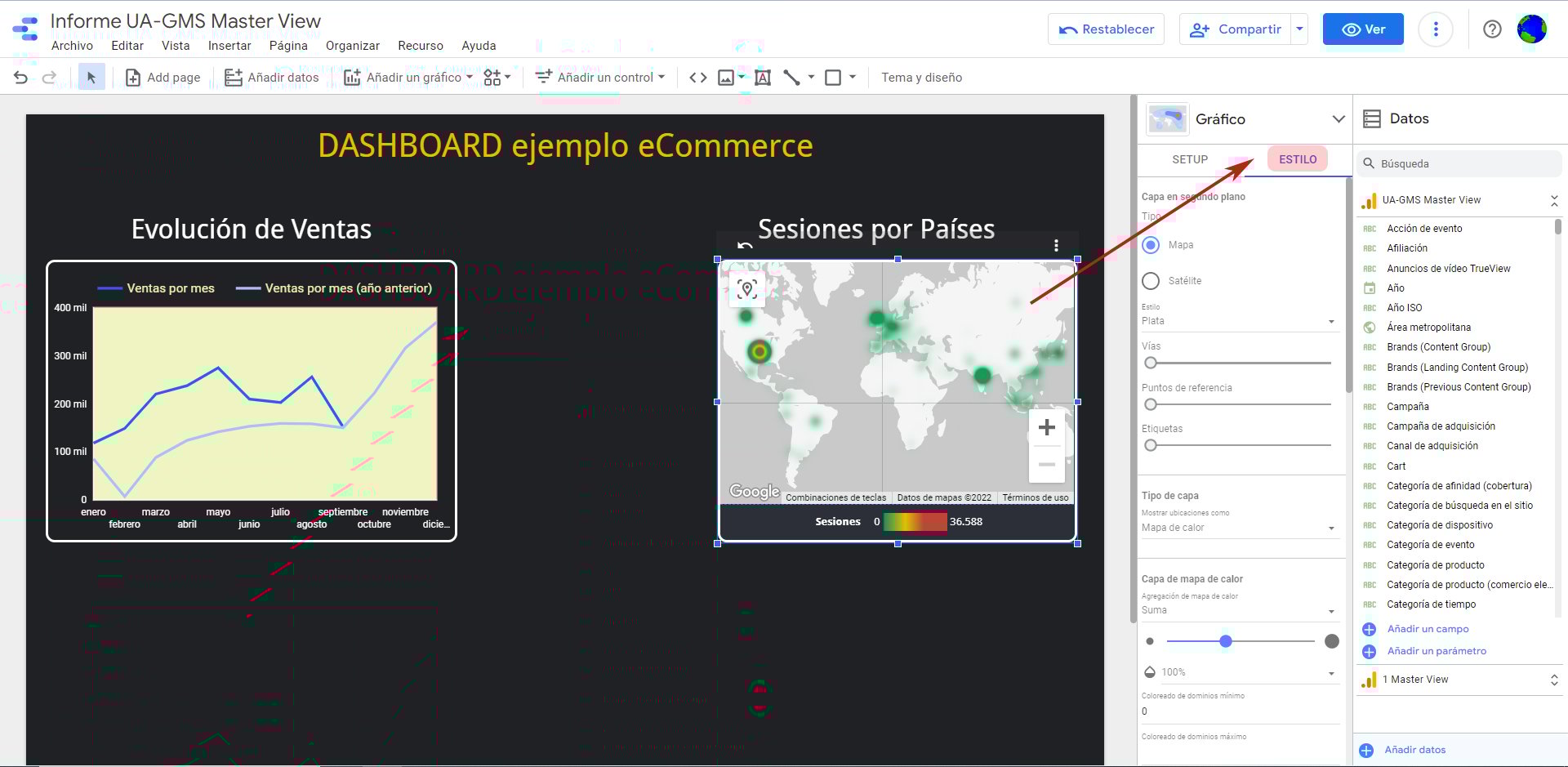Open Vista menu

coord(176,46)
